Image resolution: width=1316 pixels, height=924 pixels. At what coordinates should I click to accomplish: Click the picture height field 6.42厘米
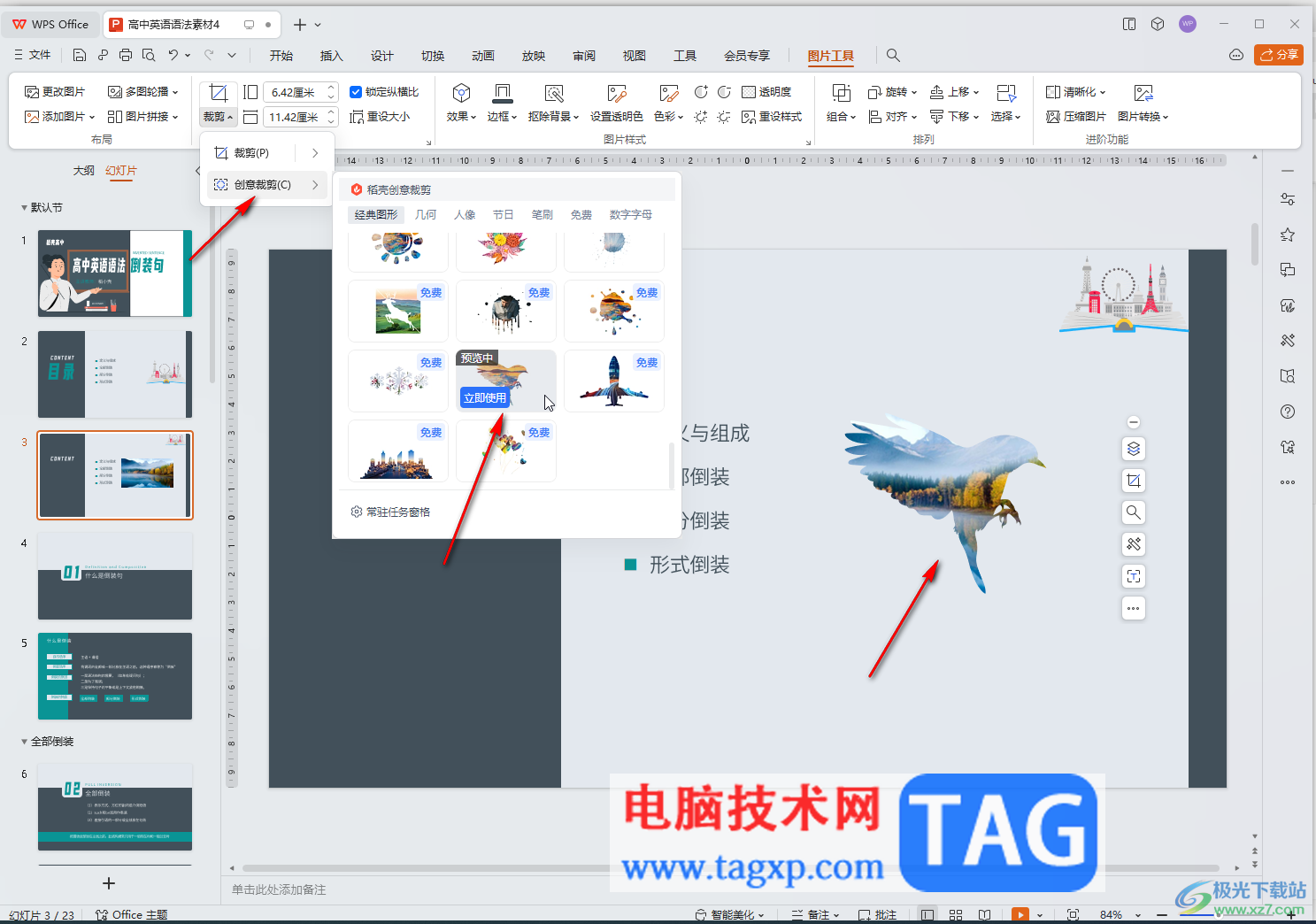click(293, 92)
